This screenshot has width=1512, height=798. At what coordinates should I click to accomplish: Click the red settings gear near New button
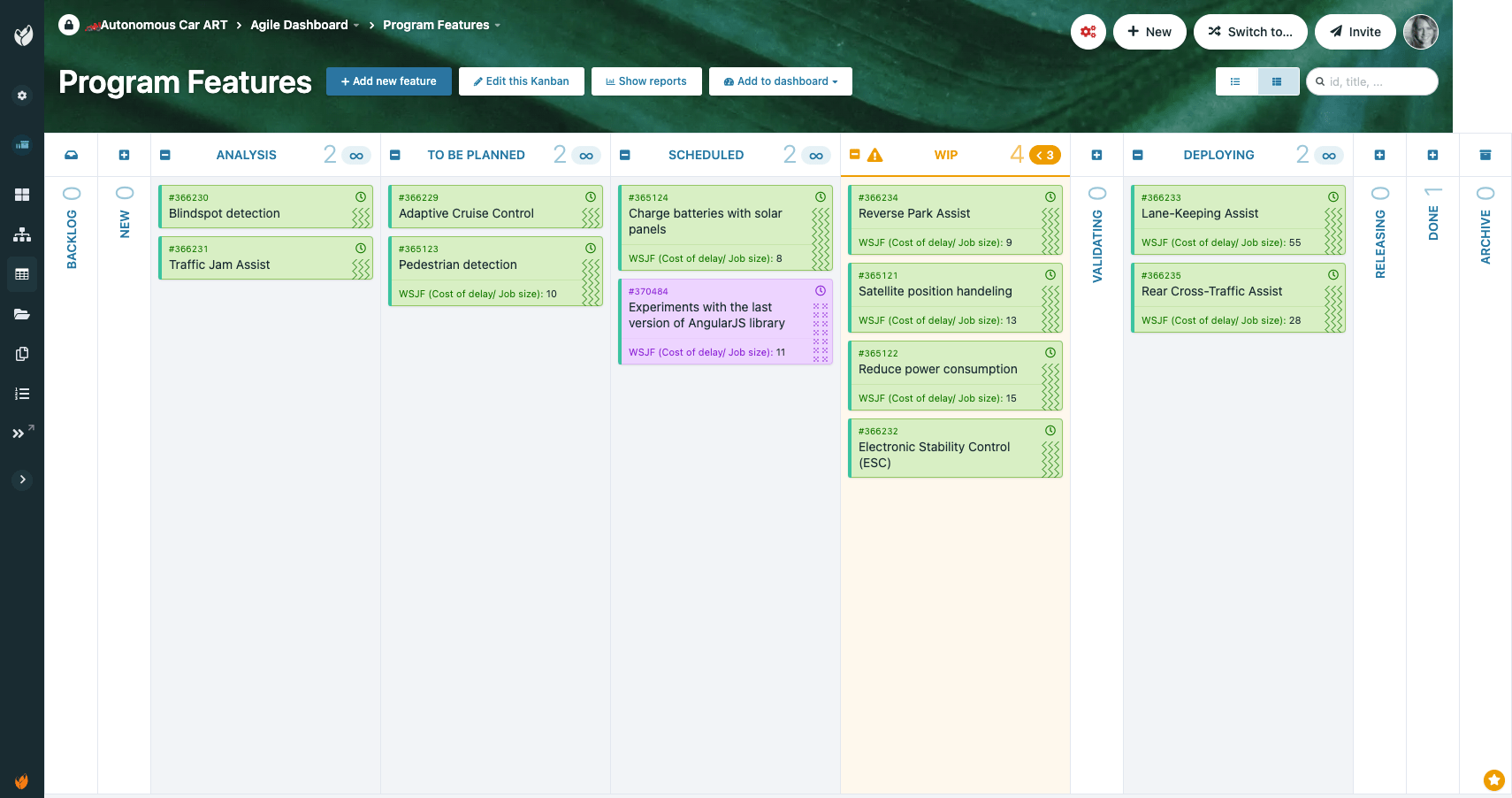(x=1088, y=31)
